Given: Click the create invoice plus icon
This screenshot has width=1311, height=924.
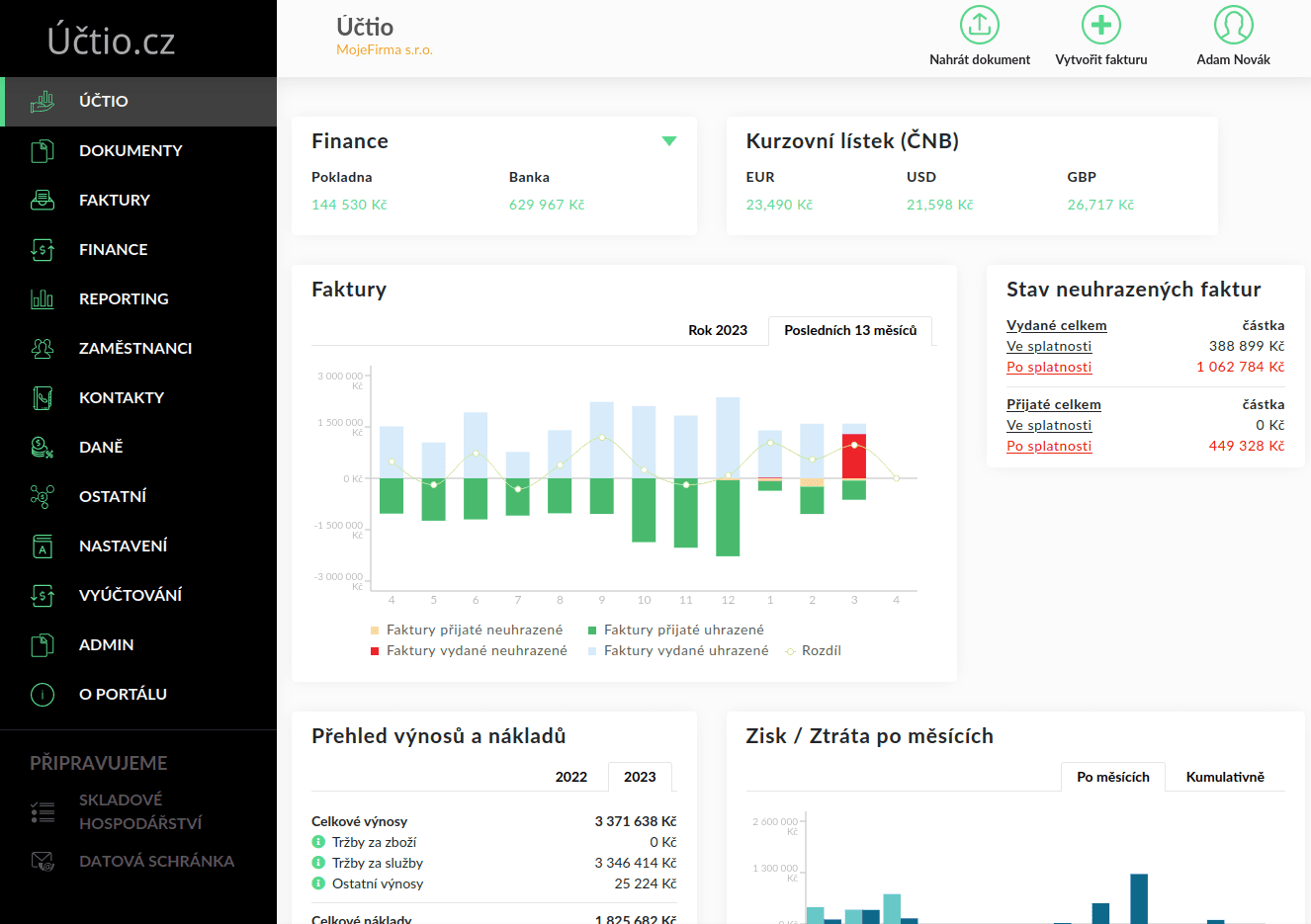Looking at the screenshot, I should (x=1100, y=25).
